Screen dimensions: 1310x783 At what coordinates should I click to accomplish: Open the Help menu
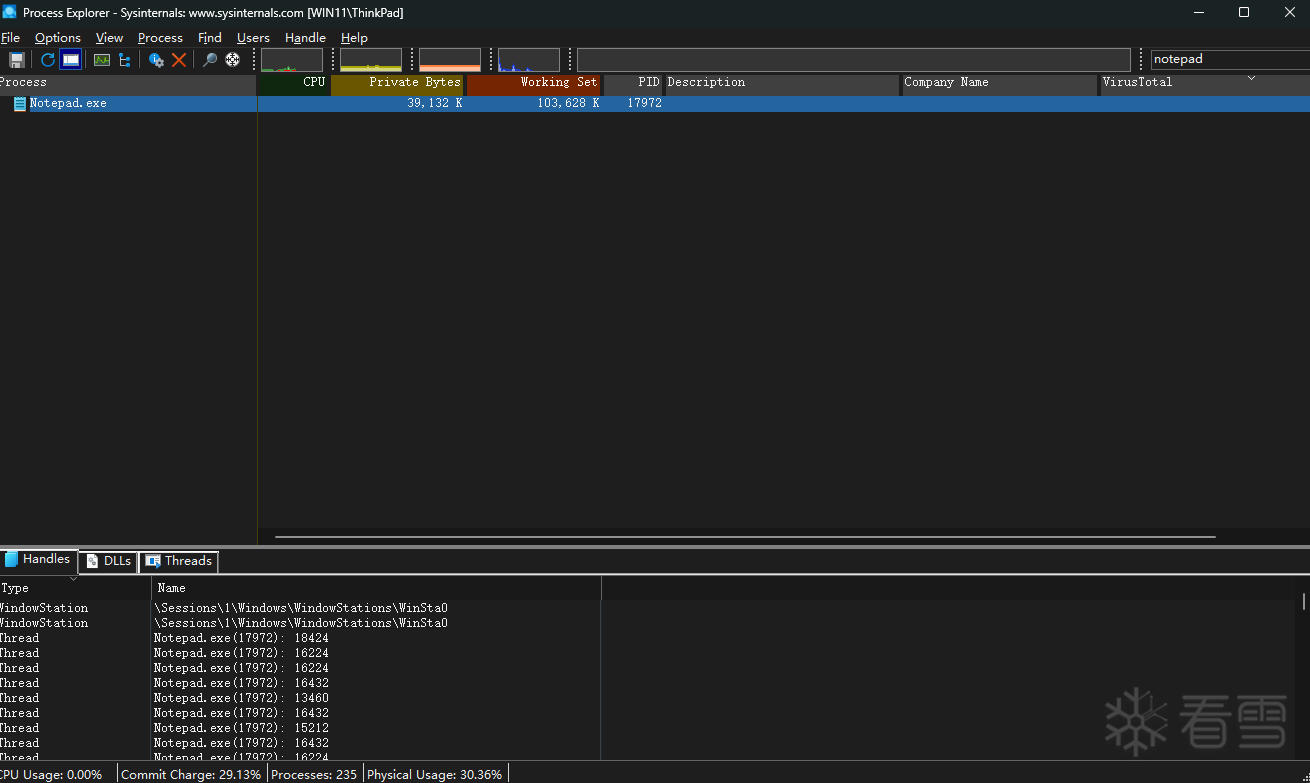[x=354, y=38]
